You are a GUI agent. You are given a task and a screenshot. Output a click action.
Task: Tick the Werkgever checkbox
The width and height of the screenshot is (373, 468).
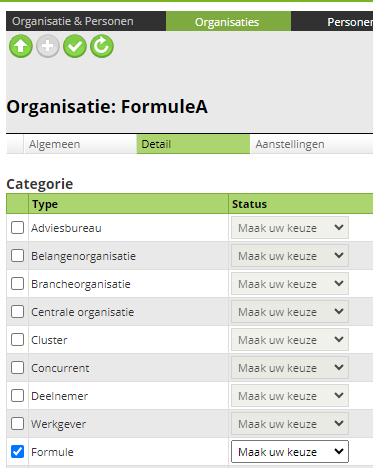click(x=17, y=424)
